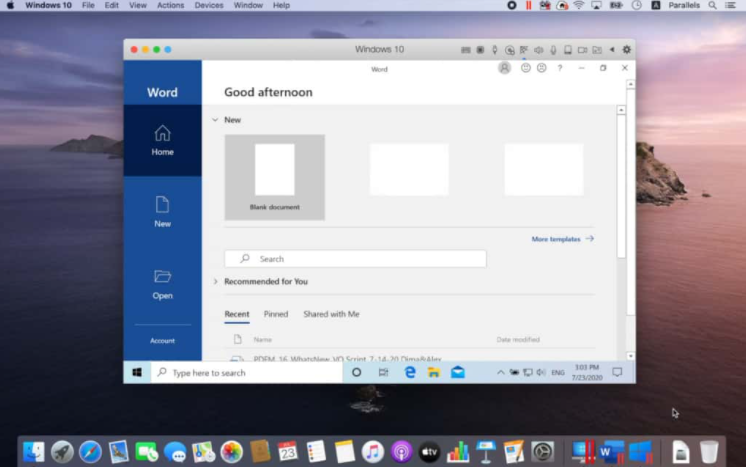Open Safari from the Dock
746x467 pixels.
(90, 452)
